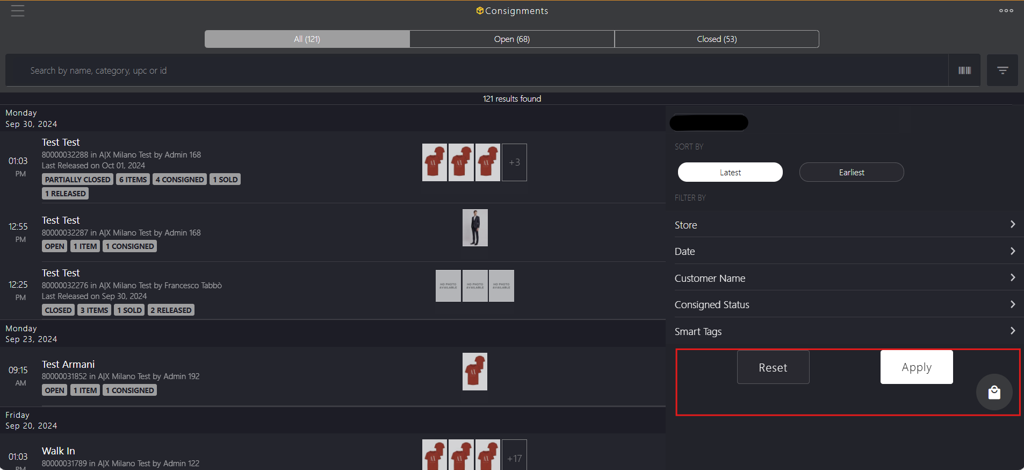This screenshot has height=470, width=1024.
Task: Click the Friday Sep 20, 2024 date header
Action: [x=31, y=420]
